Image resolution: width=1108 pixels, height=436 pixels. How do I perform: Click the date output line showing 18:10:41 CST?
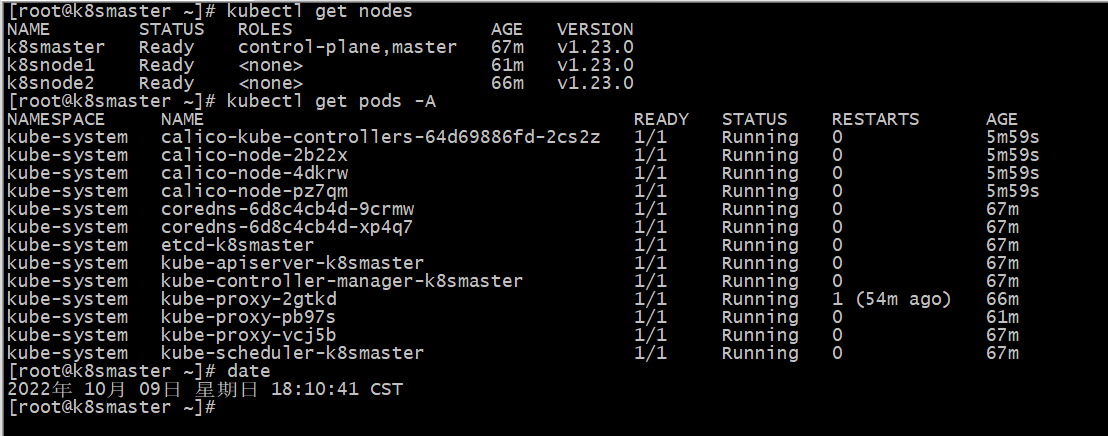pyautogui.click(x=204, y=389)
